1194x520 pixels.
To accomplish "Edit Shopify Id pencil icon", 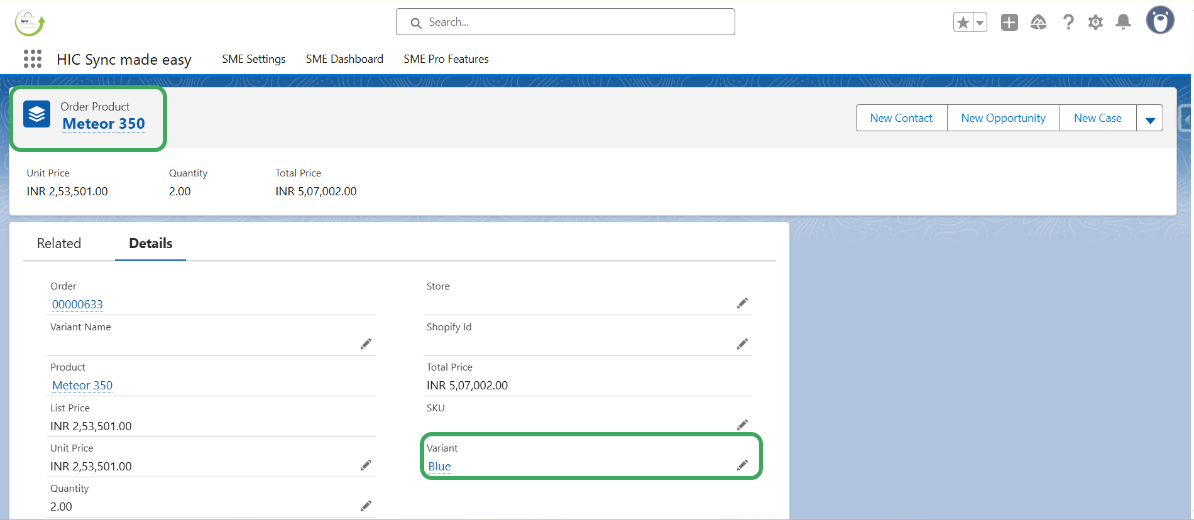I will (742, 344).
